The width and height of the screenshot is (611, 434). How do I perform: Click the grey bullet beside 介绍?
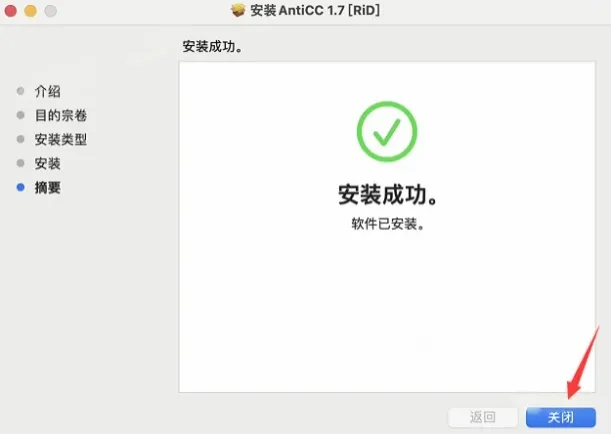(x=21, y=91)
